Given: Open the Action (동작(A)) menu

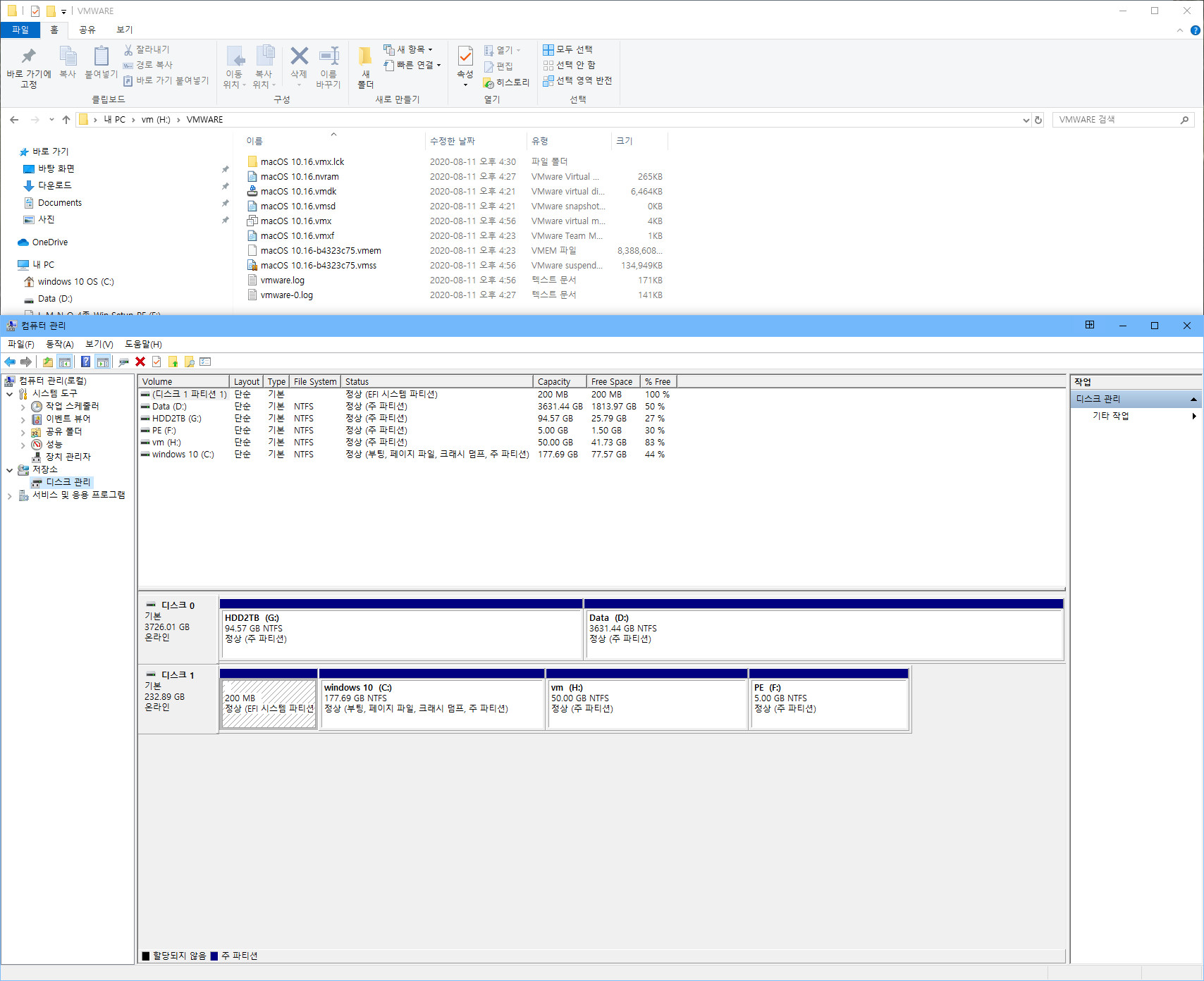Looking at the screenshot, I should point(60,345).
